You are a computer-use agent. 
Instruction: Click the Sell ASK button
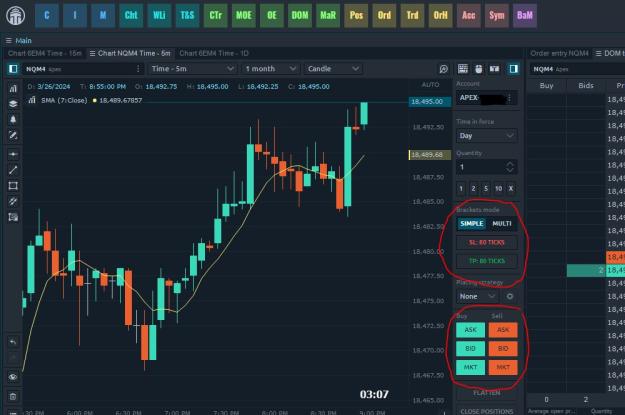pos(503,330)
